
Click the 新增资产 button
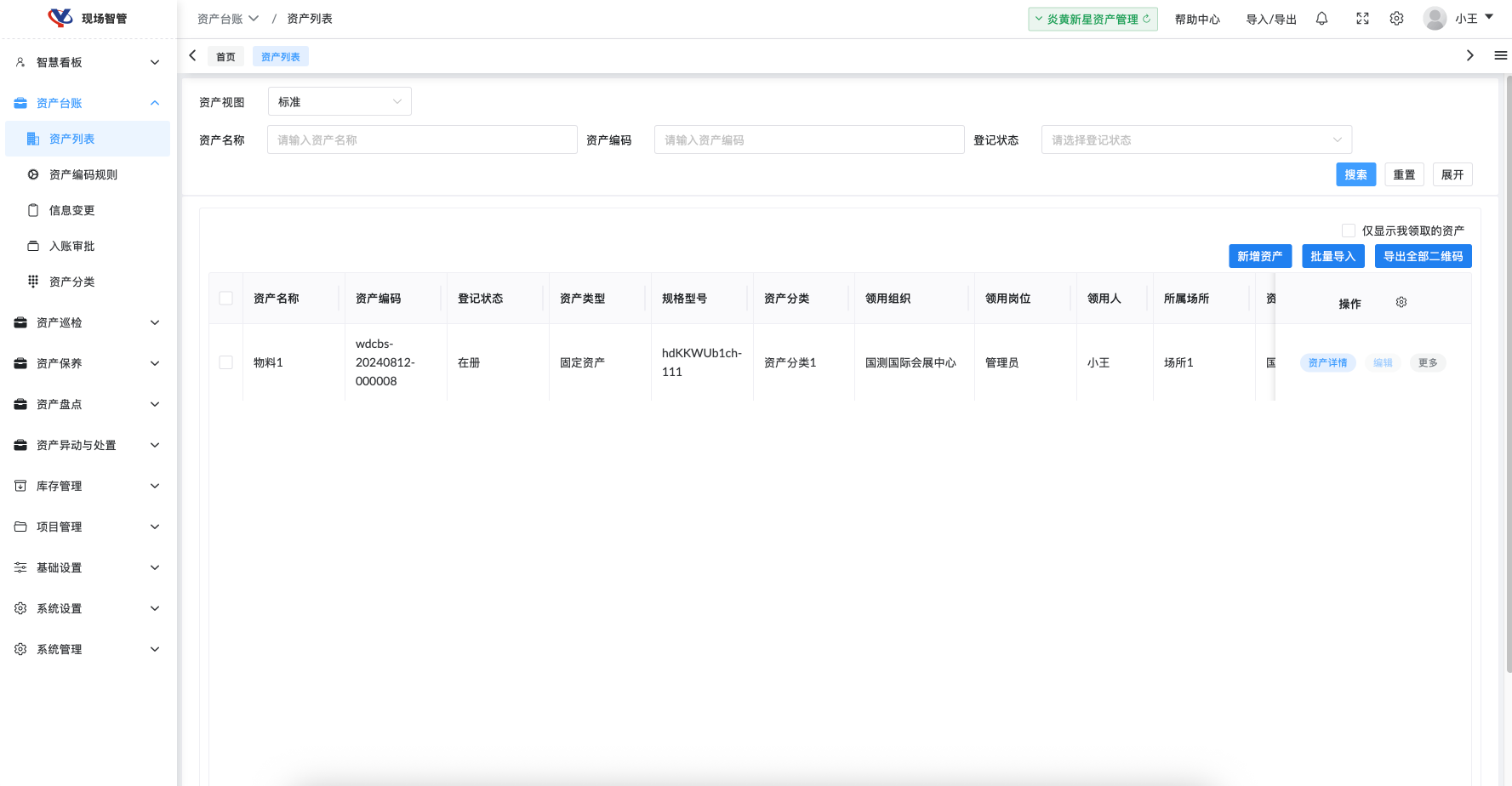pyautogui.click(x=1259, y=256)
